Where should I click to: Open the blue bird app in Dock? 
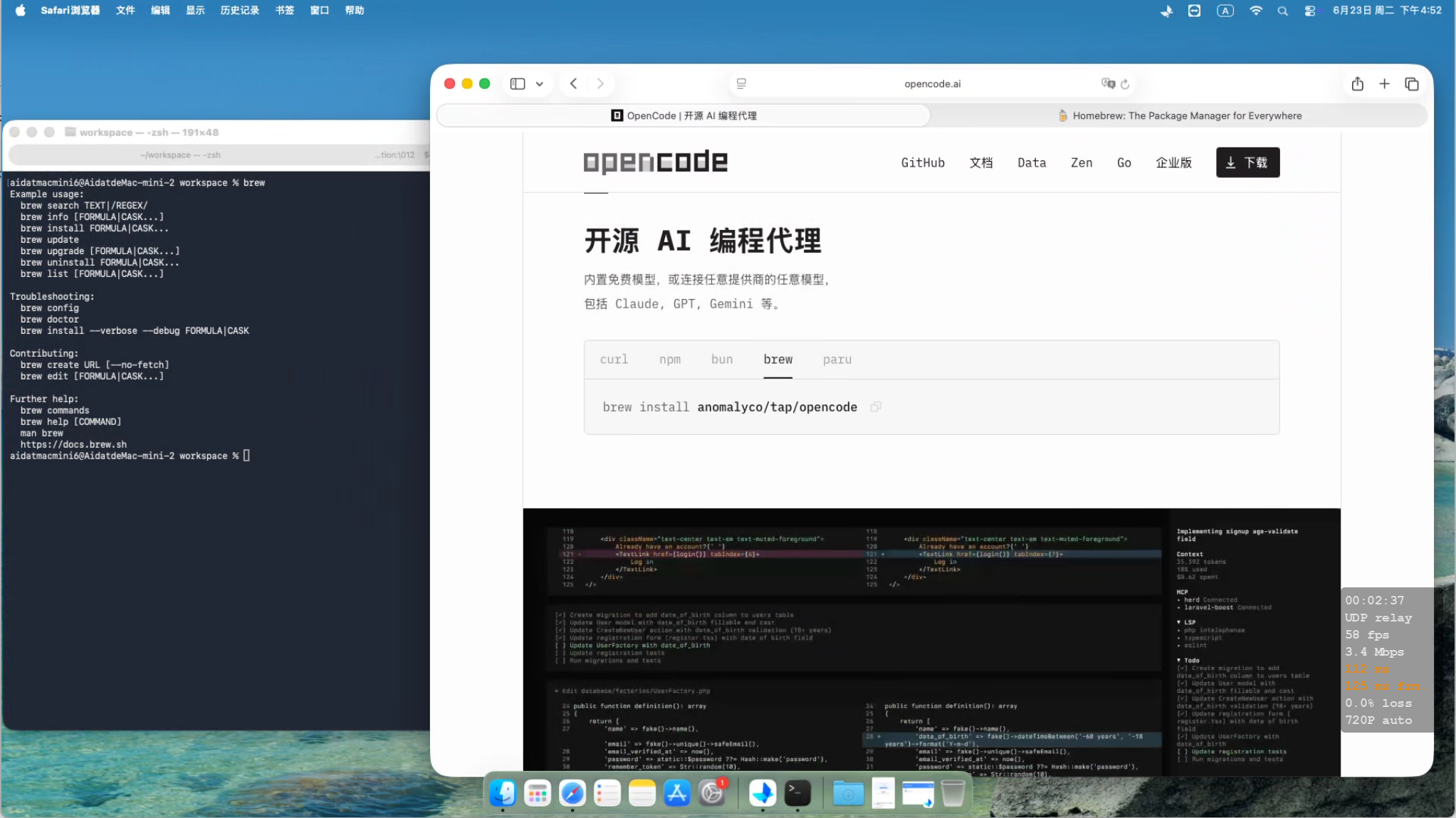(x=763, y=792)
